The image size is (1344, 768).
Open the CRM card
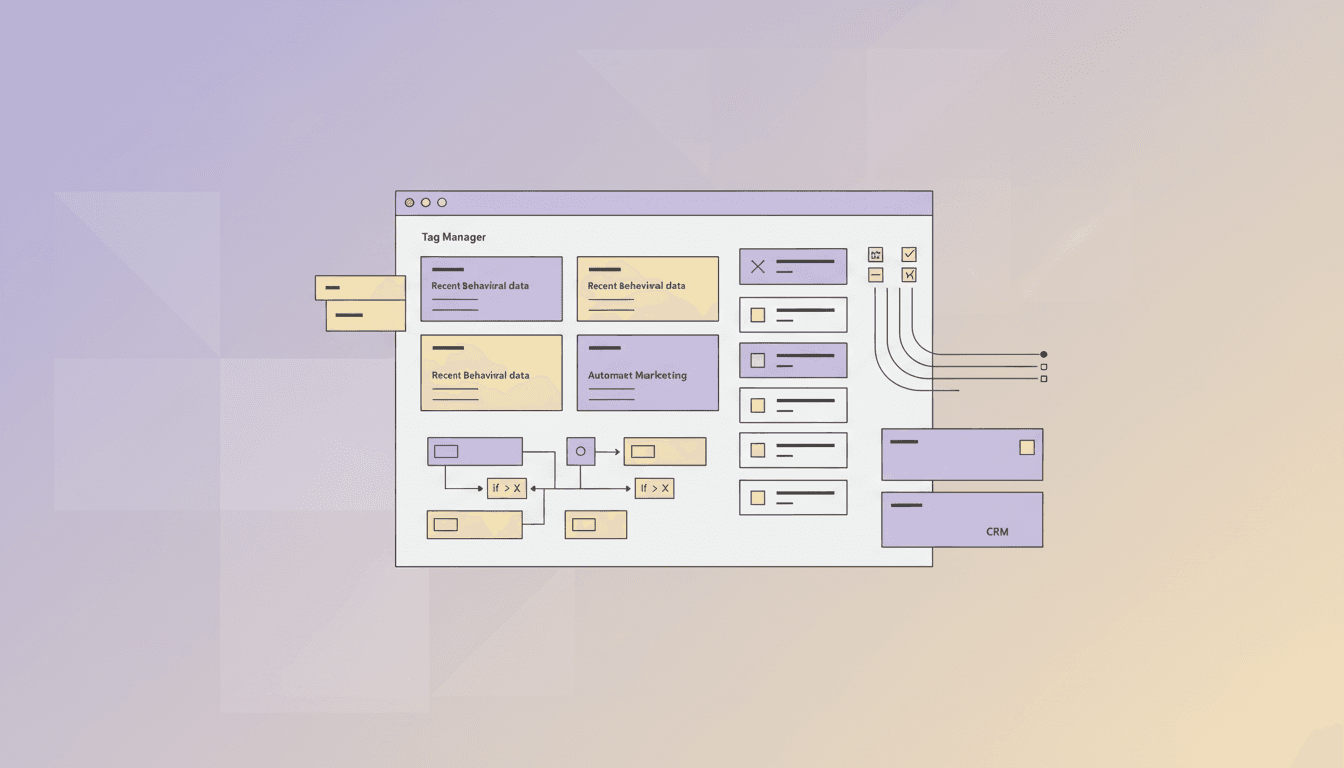[961, 520]
